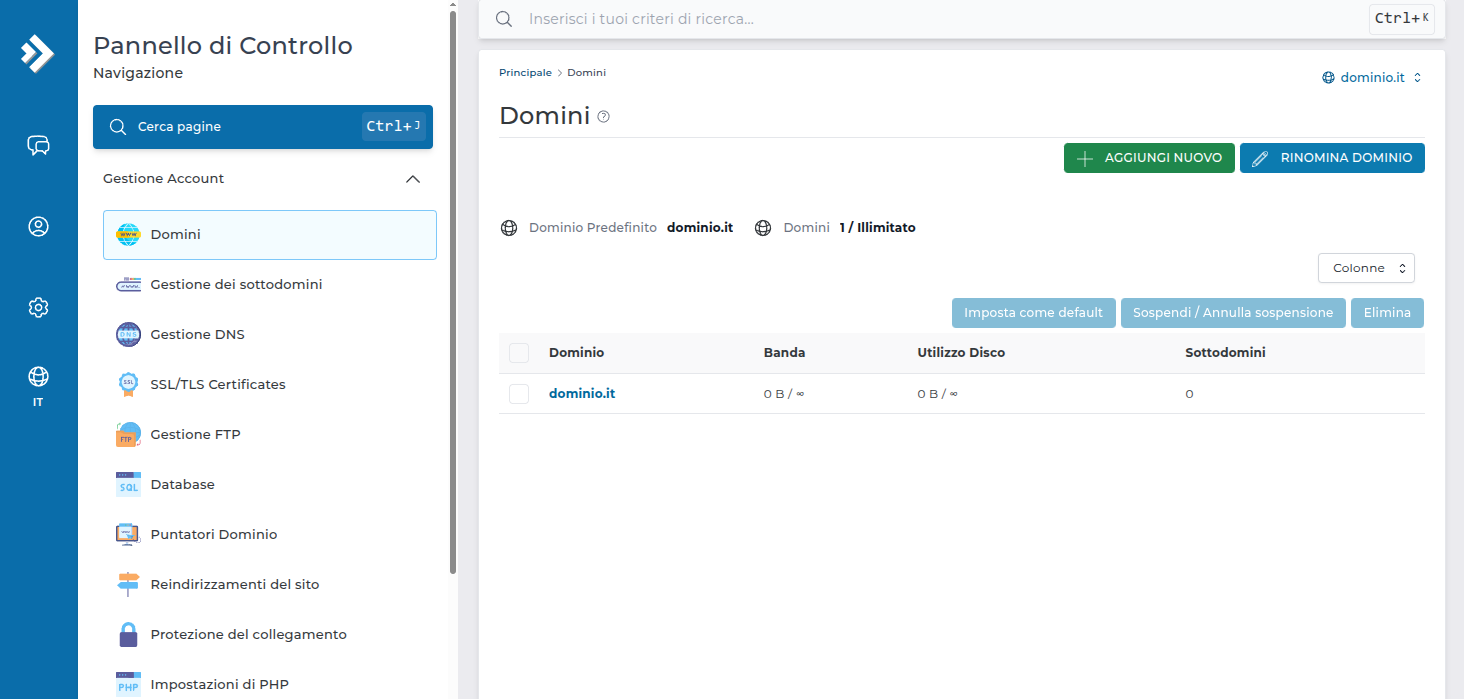The width and height of the screenshot is (1464, 699).
Task: Open the support chat icon
Action: [38, 146]
